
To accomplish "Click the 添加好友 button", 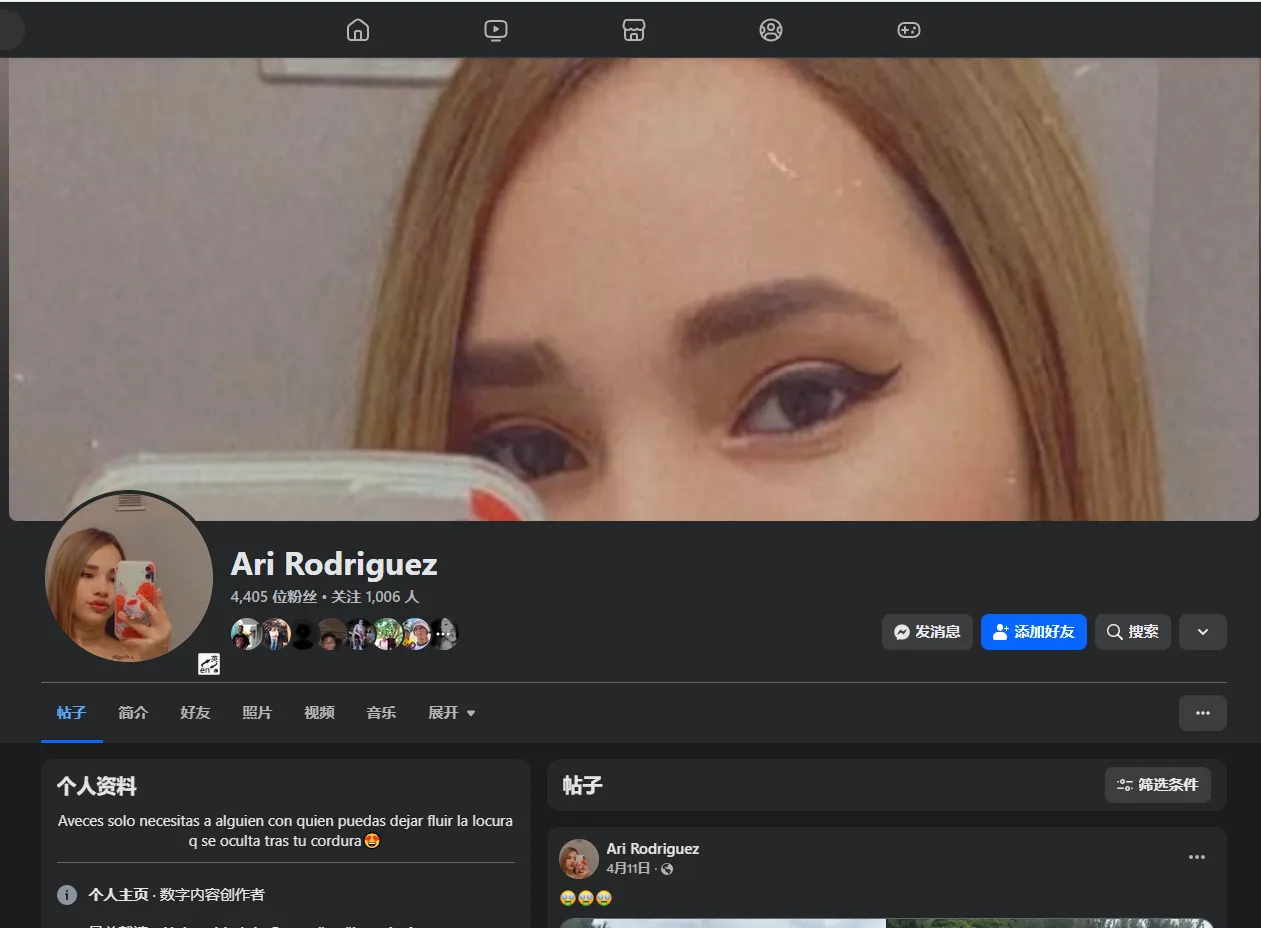I will (1033, 631).
